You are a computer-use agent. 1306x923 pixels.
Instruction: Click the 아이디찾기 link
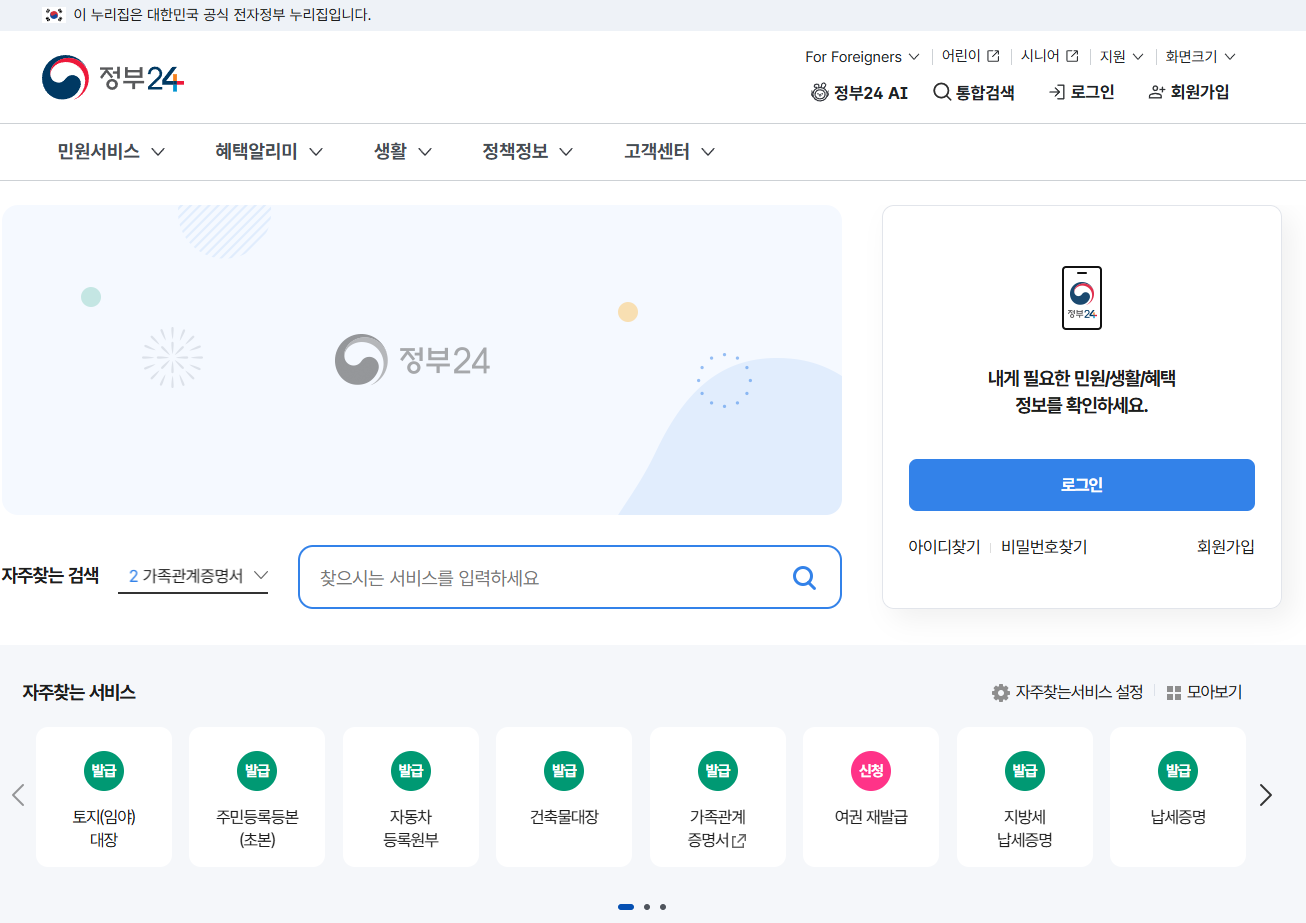(x=944, y=547)
